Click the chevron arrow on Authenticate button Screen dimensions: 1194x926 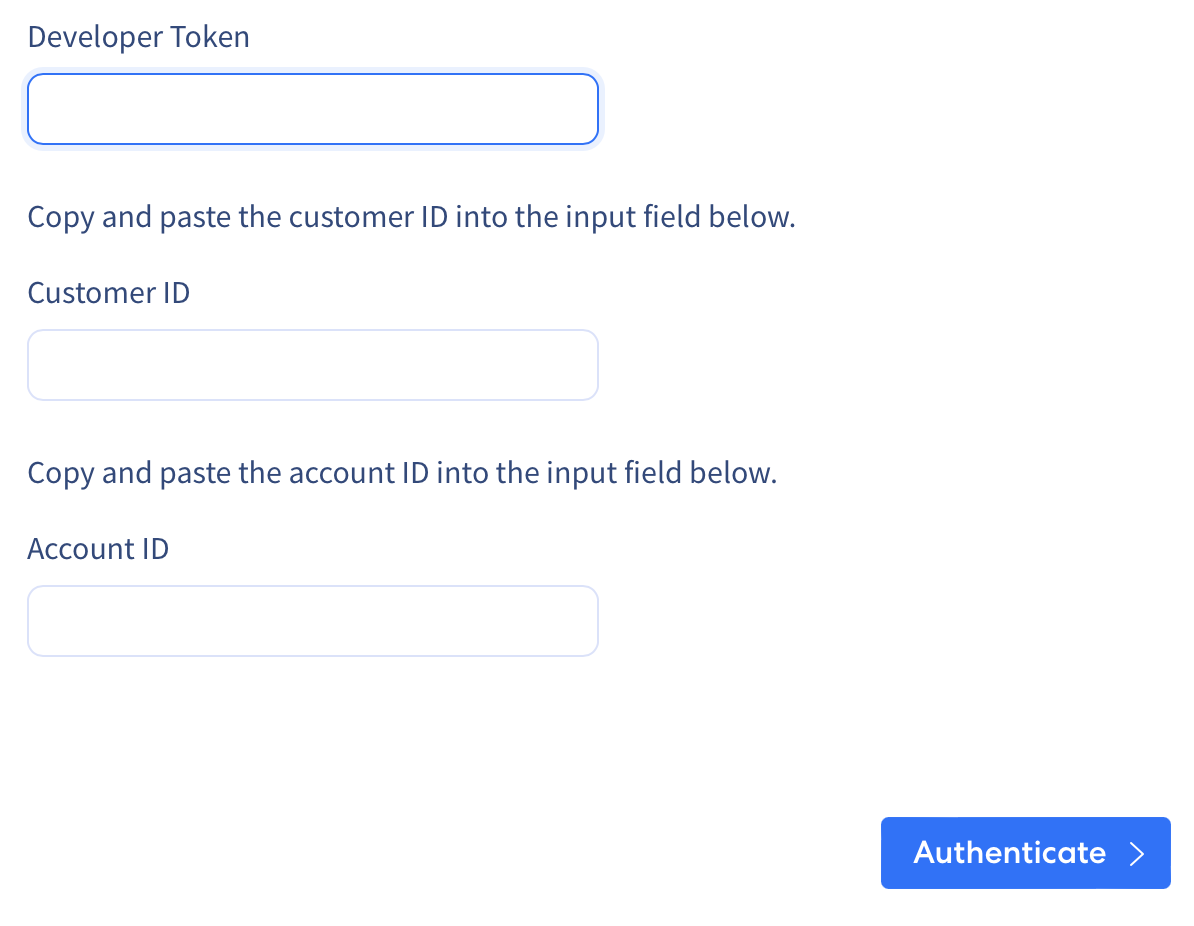coord(1137,854)
